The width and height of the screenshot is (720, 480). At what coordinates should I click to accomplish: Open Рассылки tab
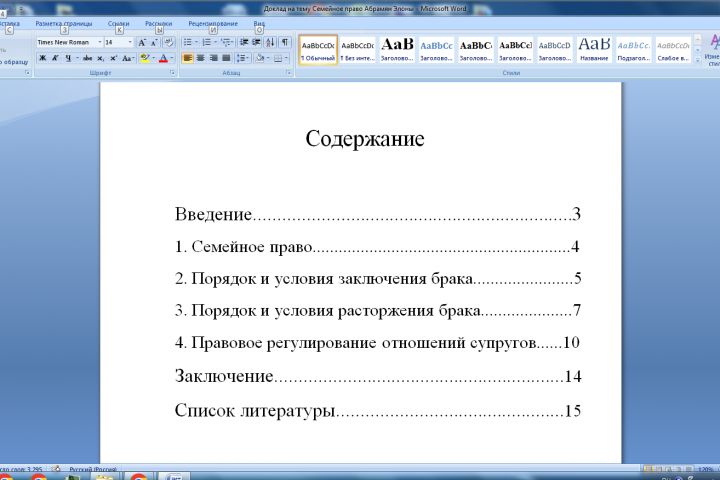coord(158,23)
